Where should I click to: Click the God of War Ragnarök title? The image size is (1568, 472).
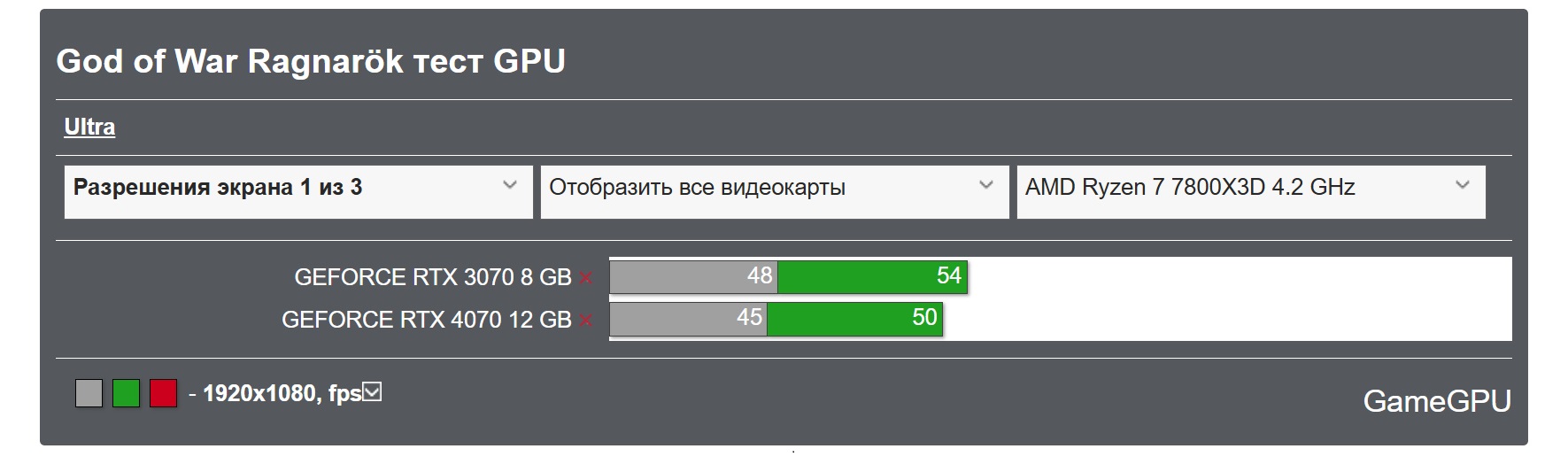311,61
